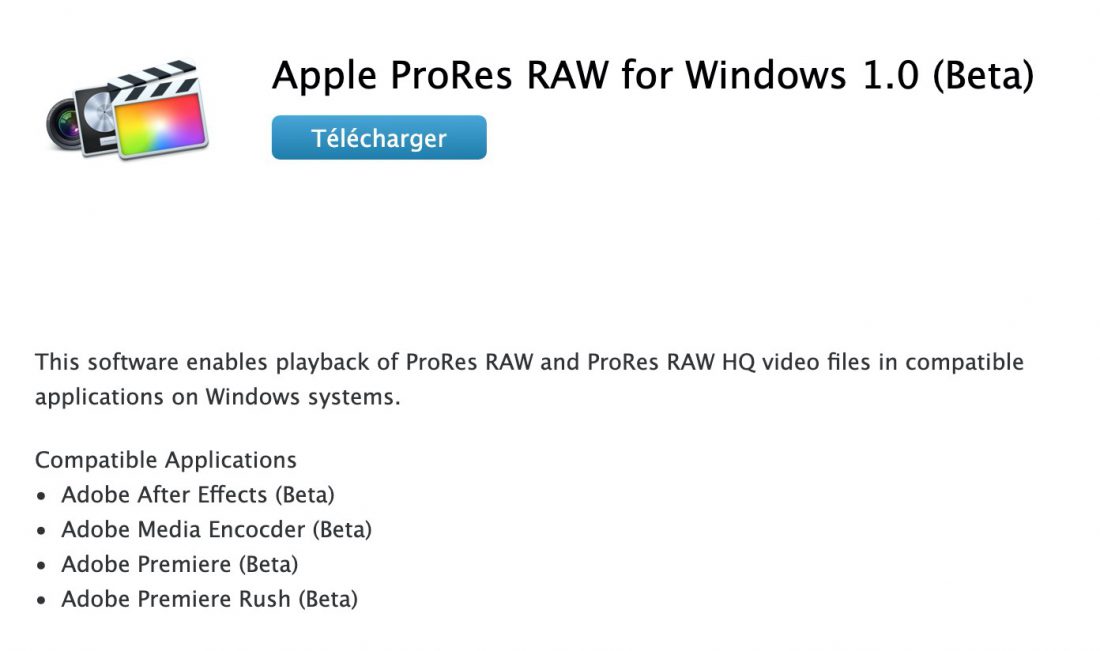Click the Compatible Applications heading
Viewport: 1100px width, 651px height.
point(165,460)
